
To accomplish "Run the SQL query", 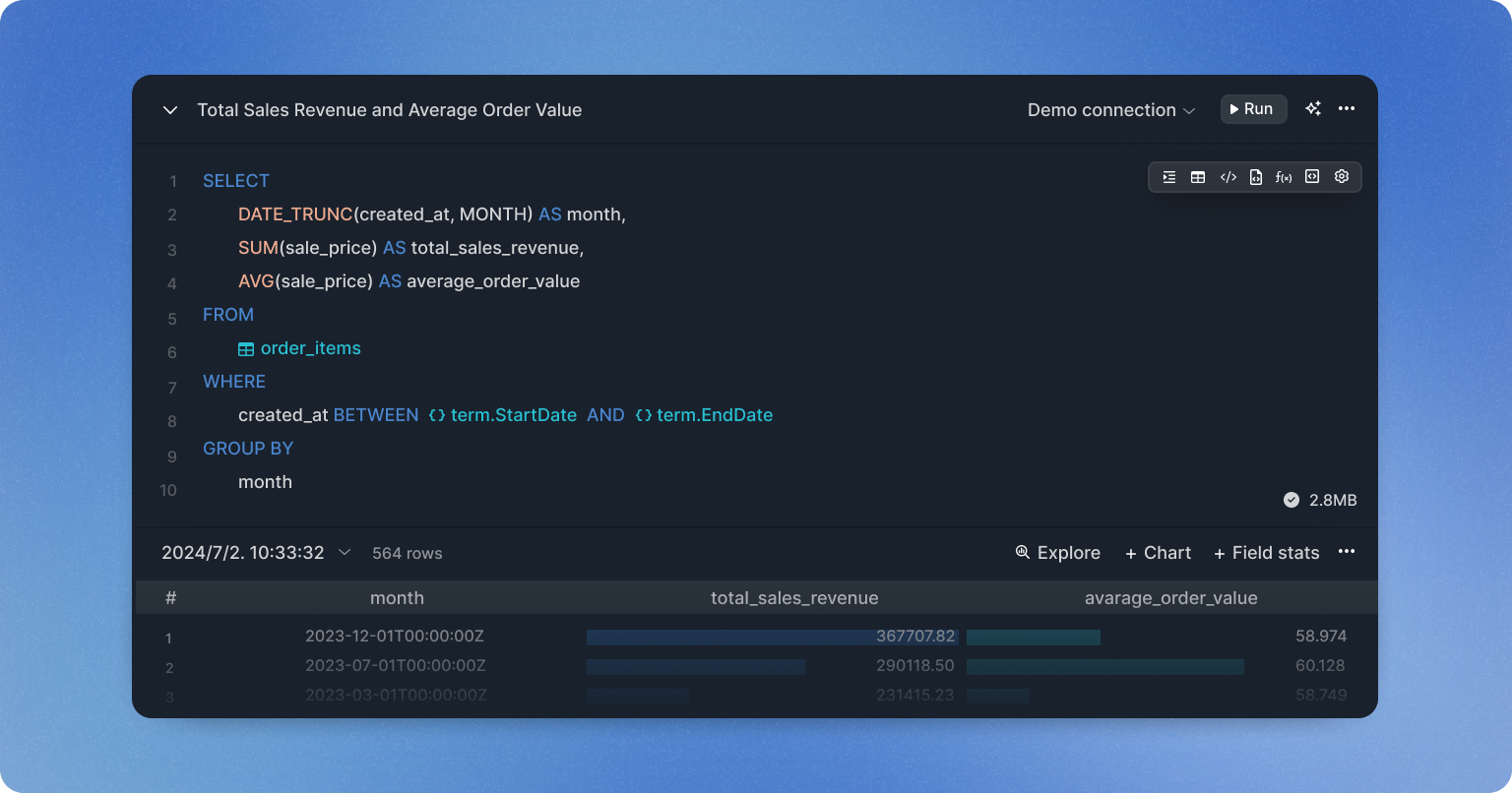I will click(x=1253, y=109).
